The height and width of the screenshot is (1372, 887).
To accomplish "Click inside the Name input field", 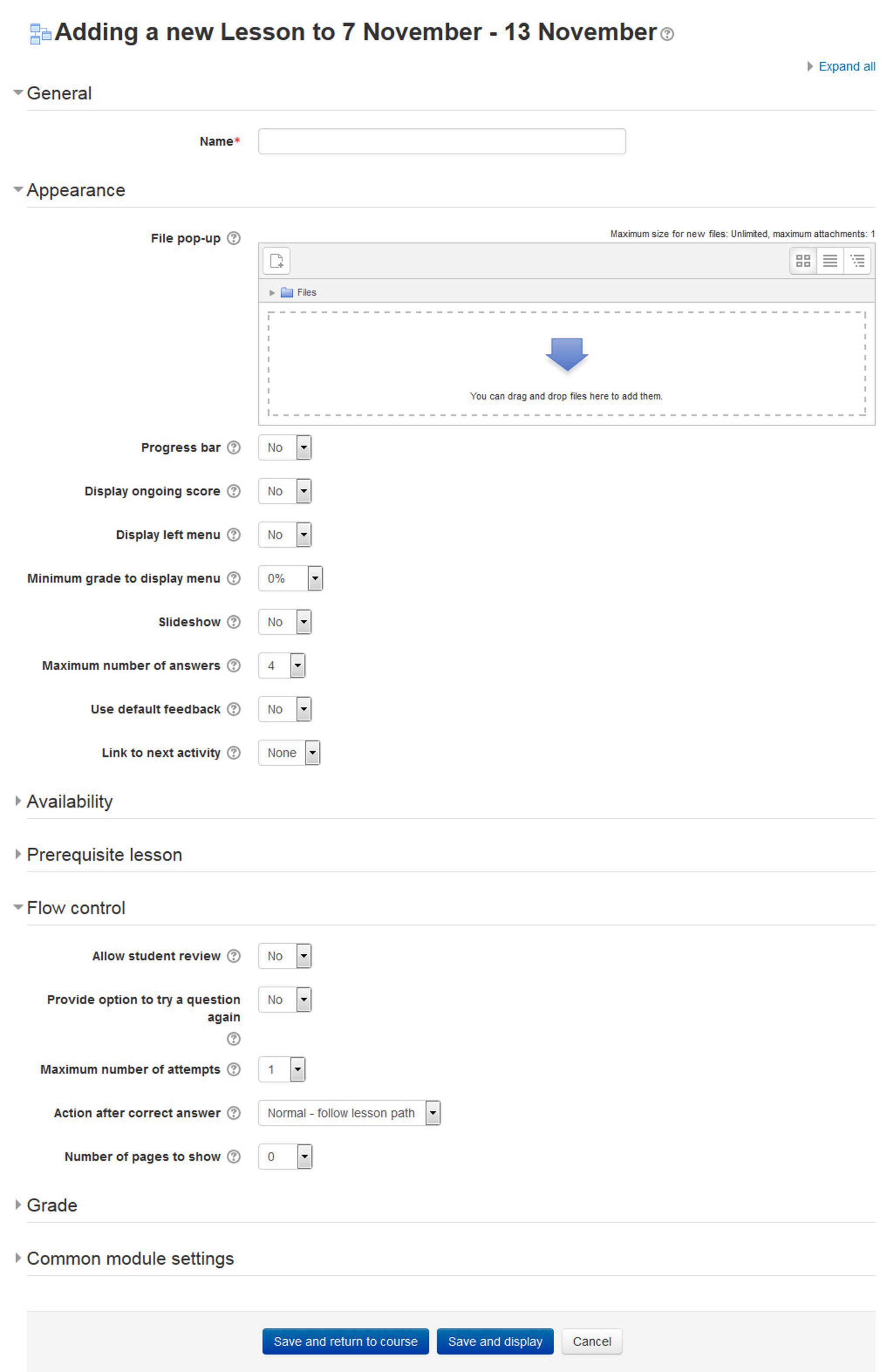I will pos(441,141).
